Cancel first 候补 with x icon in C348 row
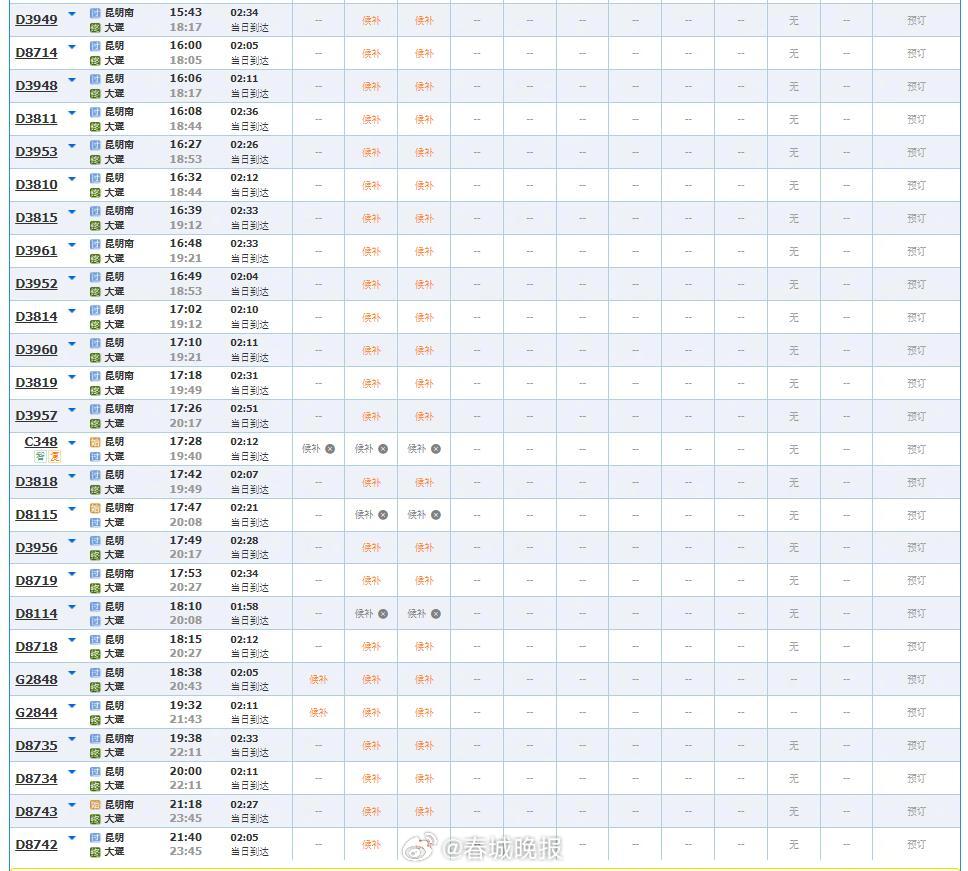 coord(330,449)
